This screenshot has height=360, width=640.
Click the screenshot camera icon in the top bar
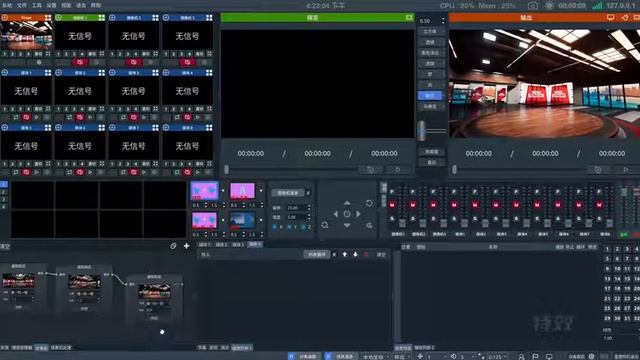533,6
